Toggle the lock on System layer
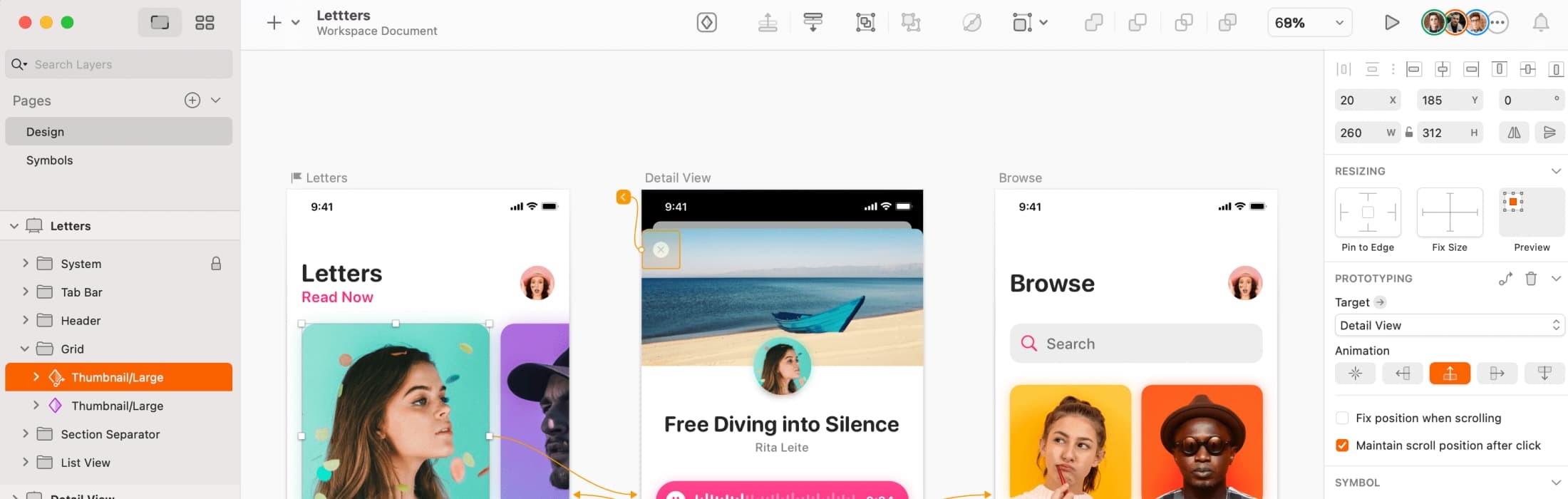Viewport: 1568px width, 499px height. click(216, 264)
